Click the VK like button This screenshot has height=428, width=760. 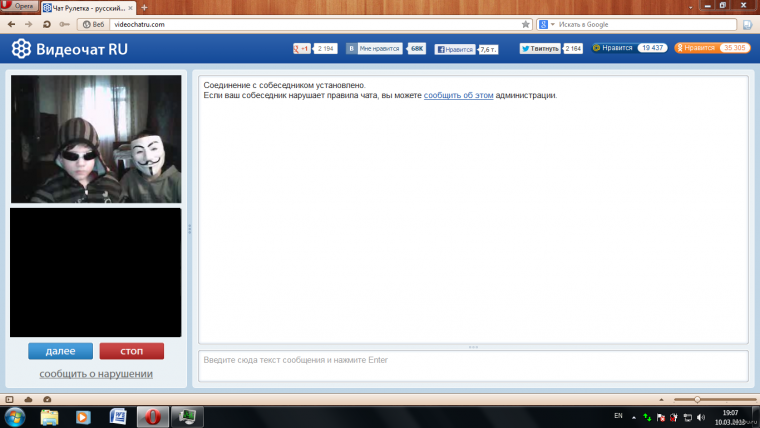coord(375,48)
